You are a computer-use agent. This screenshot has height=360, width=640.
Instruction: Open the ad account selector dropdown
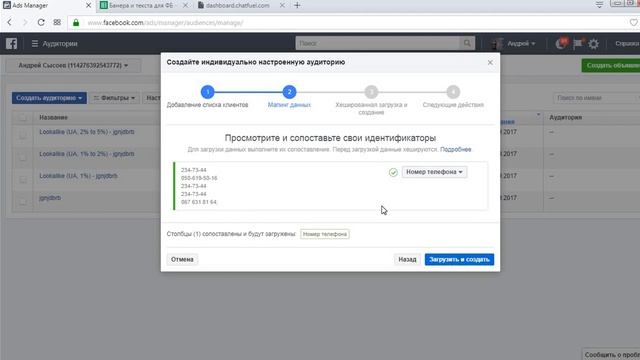(x=73, y=65)
